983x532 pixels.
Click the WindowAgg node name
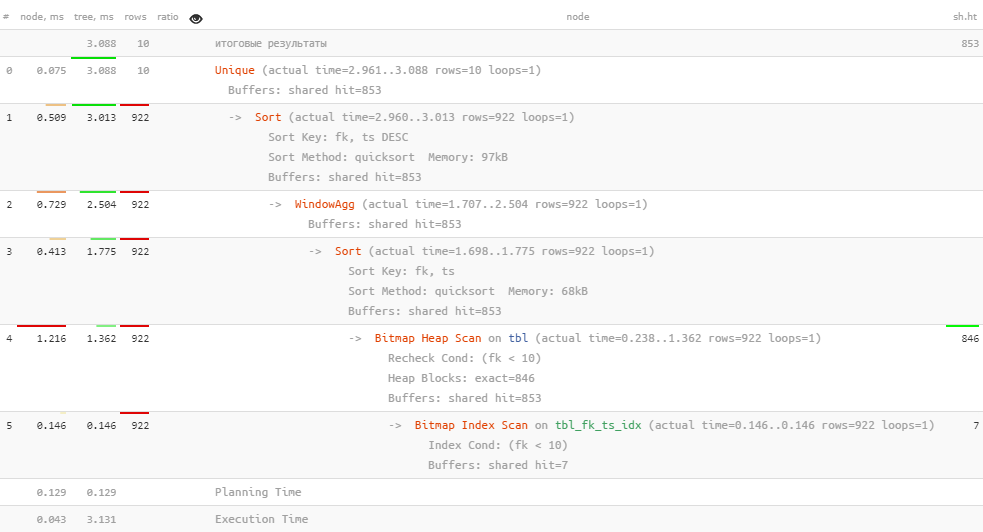point(324,204)
